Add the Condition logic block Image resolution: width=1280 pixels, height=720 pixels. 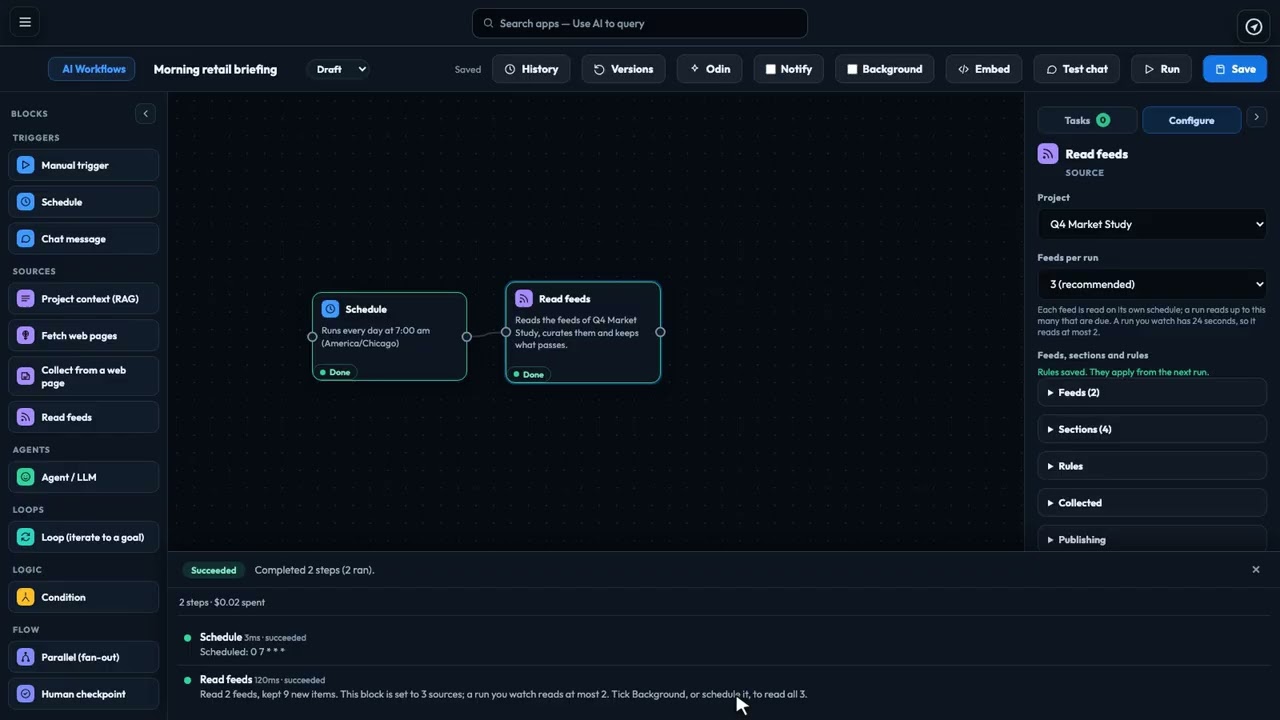pos(84,597)
